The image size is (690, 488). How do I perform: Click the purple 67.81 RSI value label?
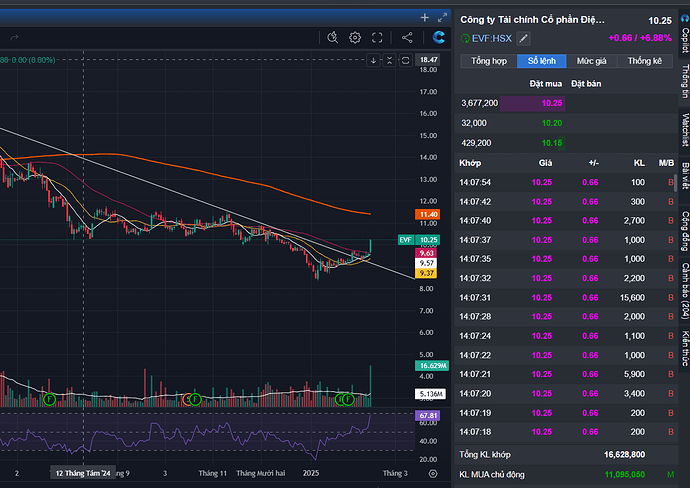pos(428,415)
